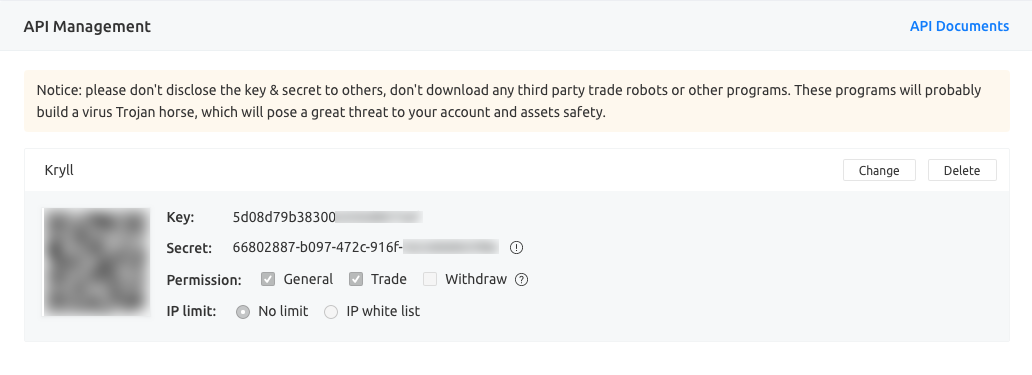Click the Permission: field label
This screenshot has width=1032, height=375.
click(204, 280)
